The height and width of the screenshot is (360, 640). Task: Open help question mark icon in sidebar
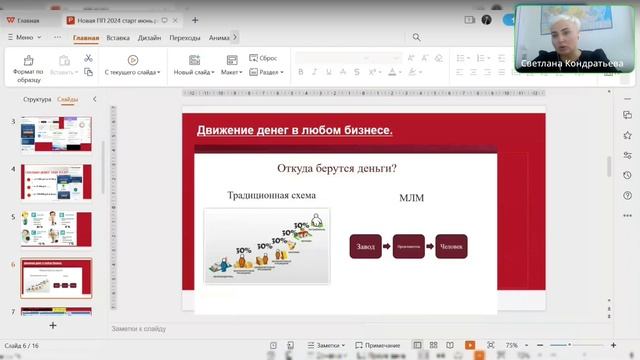point(627,196)
